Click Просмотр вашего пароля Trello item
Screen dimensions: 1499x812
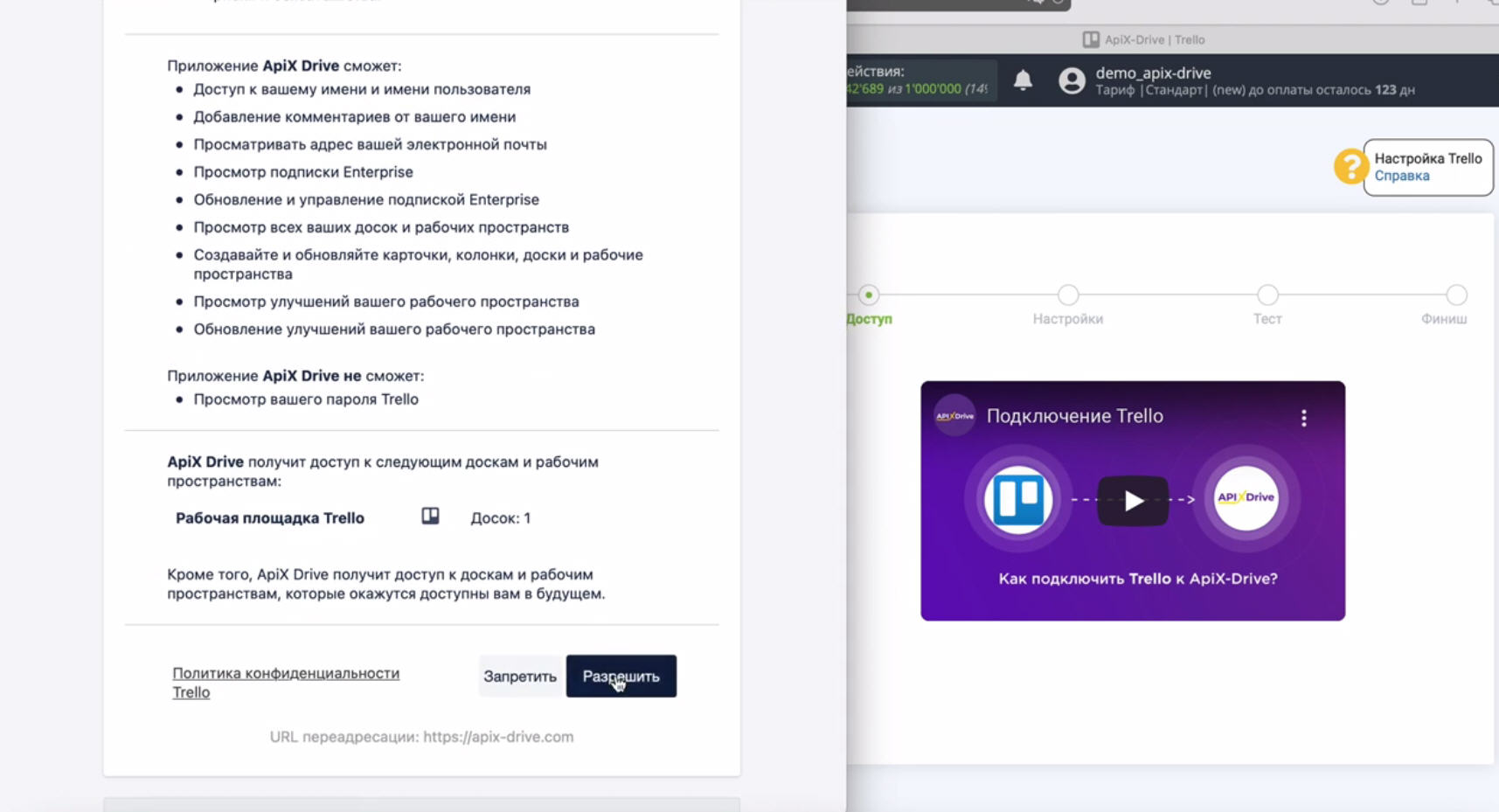[x=306, y=399]
